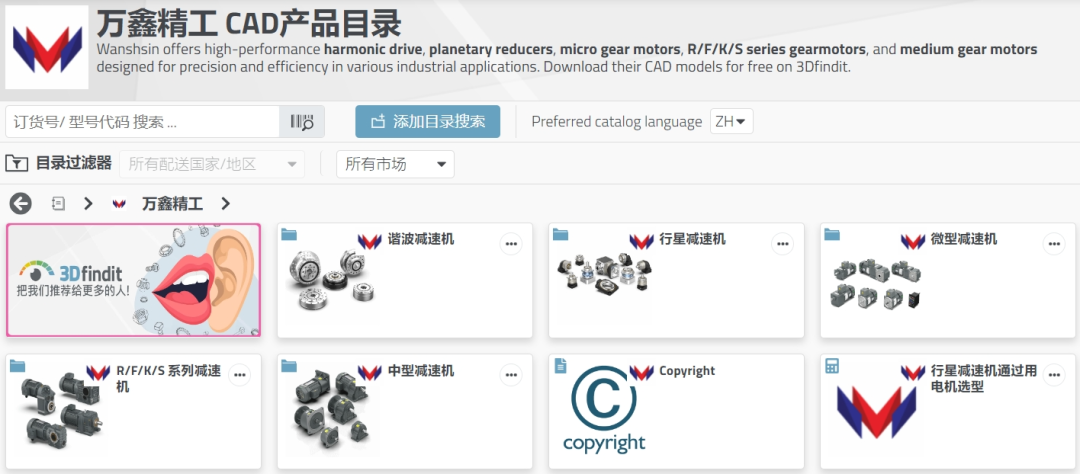Open the 行星减速机 catalog title
The height and width of the screenshot is (474, 1080).
692,239
